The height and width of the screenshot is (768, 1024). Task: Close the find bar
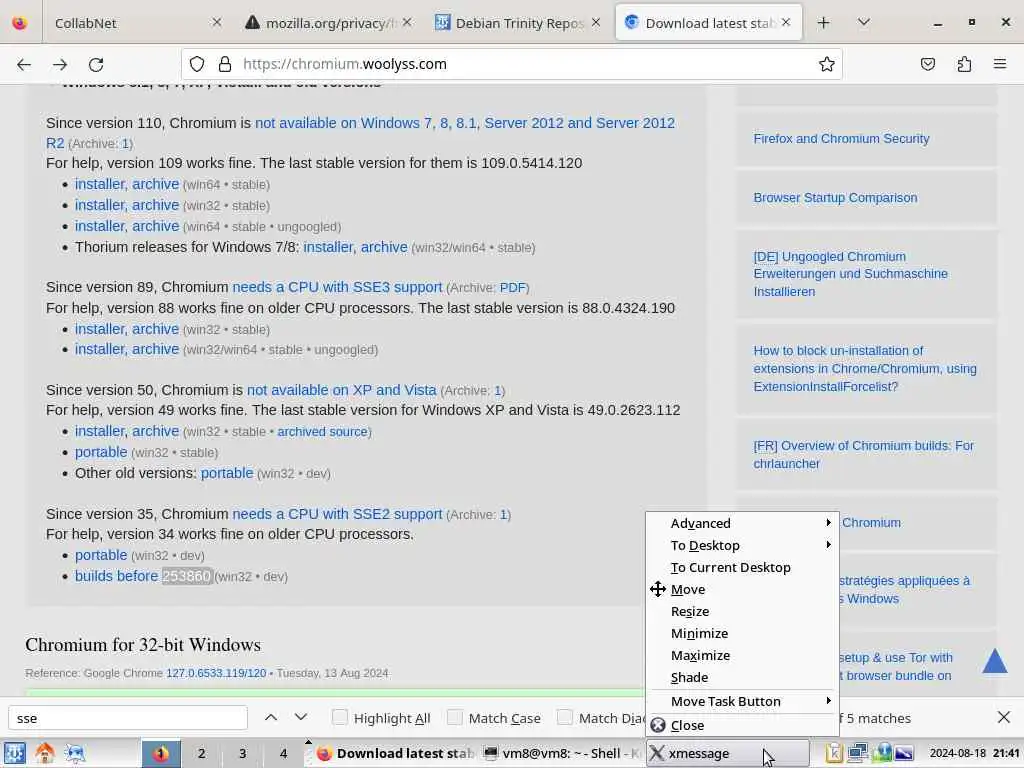tap(1004, 718)
